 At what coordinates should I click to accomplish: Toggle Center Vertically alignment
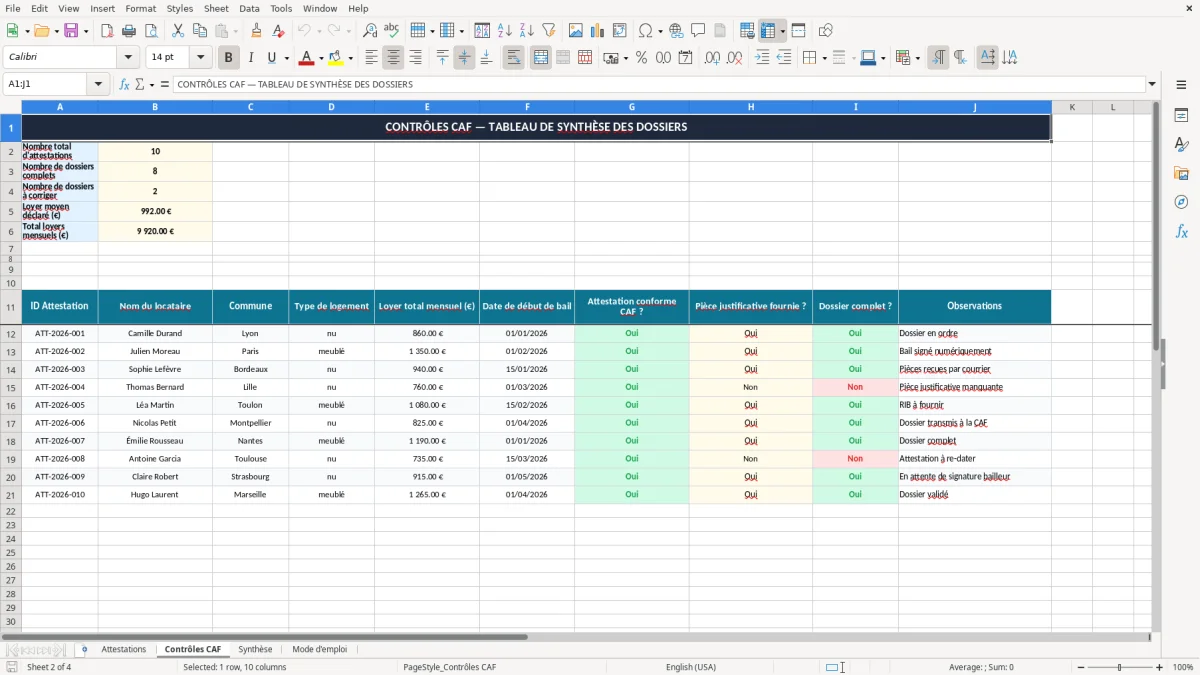click(464, 58)
